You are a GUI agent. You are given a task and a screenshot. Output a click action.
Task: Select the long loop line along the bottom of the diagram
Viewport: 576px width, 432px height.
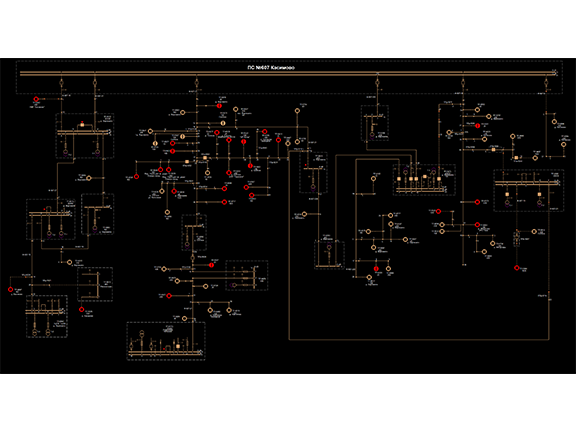419,339
